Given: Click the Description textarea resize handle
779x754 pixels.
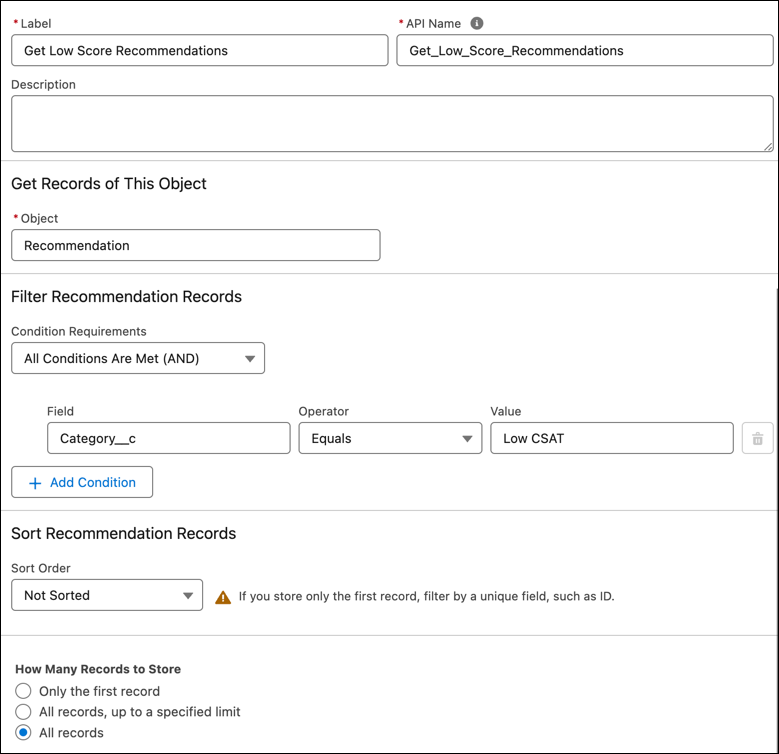Looking at the screenshot, I should tap(768, 147).
